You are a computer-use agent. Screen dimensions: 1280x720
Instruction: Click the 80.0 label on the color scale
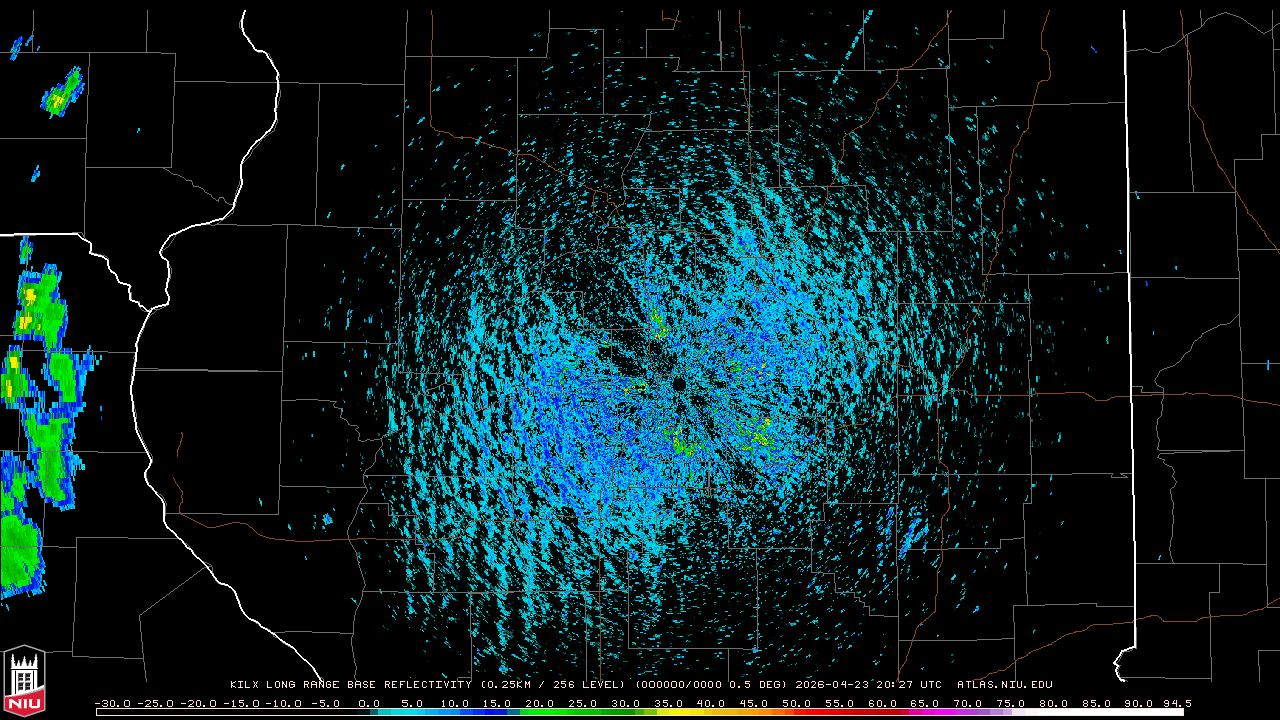[1055, 703]
